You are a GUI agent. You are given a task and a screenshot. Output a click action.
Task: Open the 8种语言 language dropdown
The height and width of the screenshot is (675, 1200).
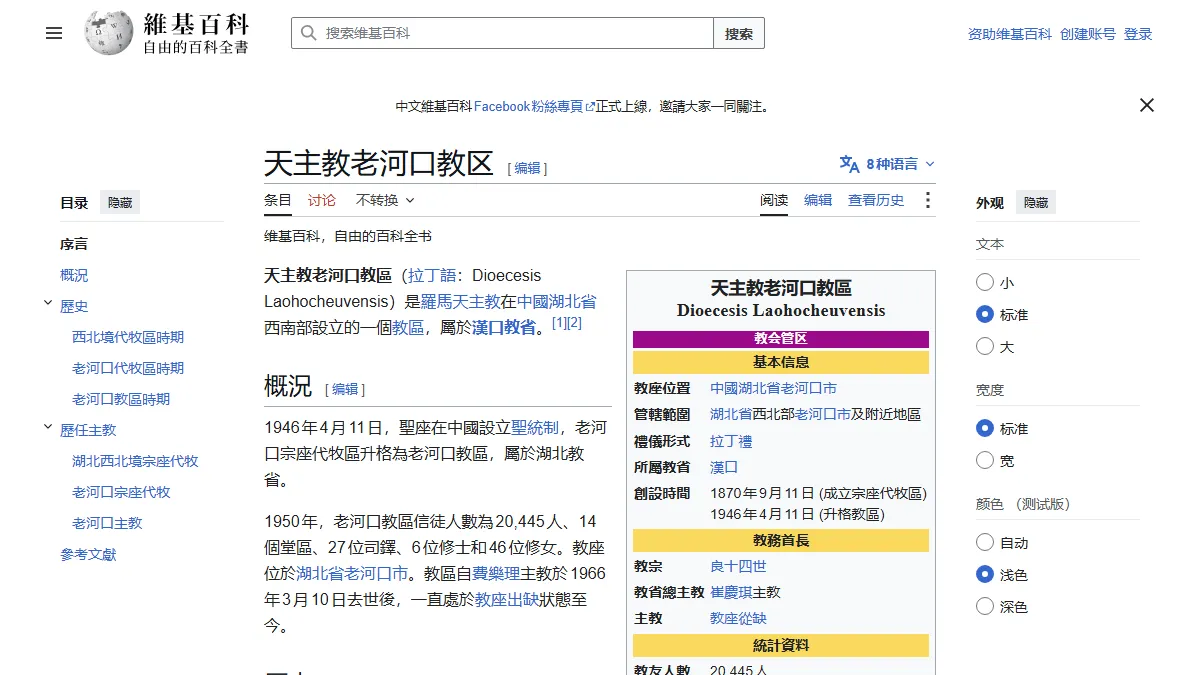pos(887,164)
